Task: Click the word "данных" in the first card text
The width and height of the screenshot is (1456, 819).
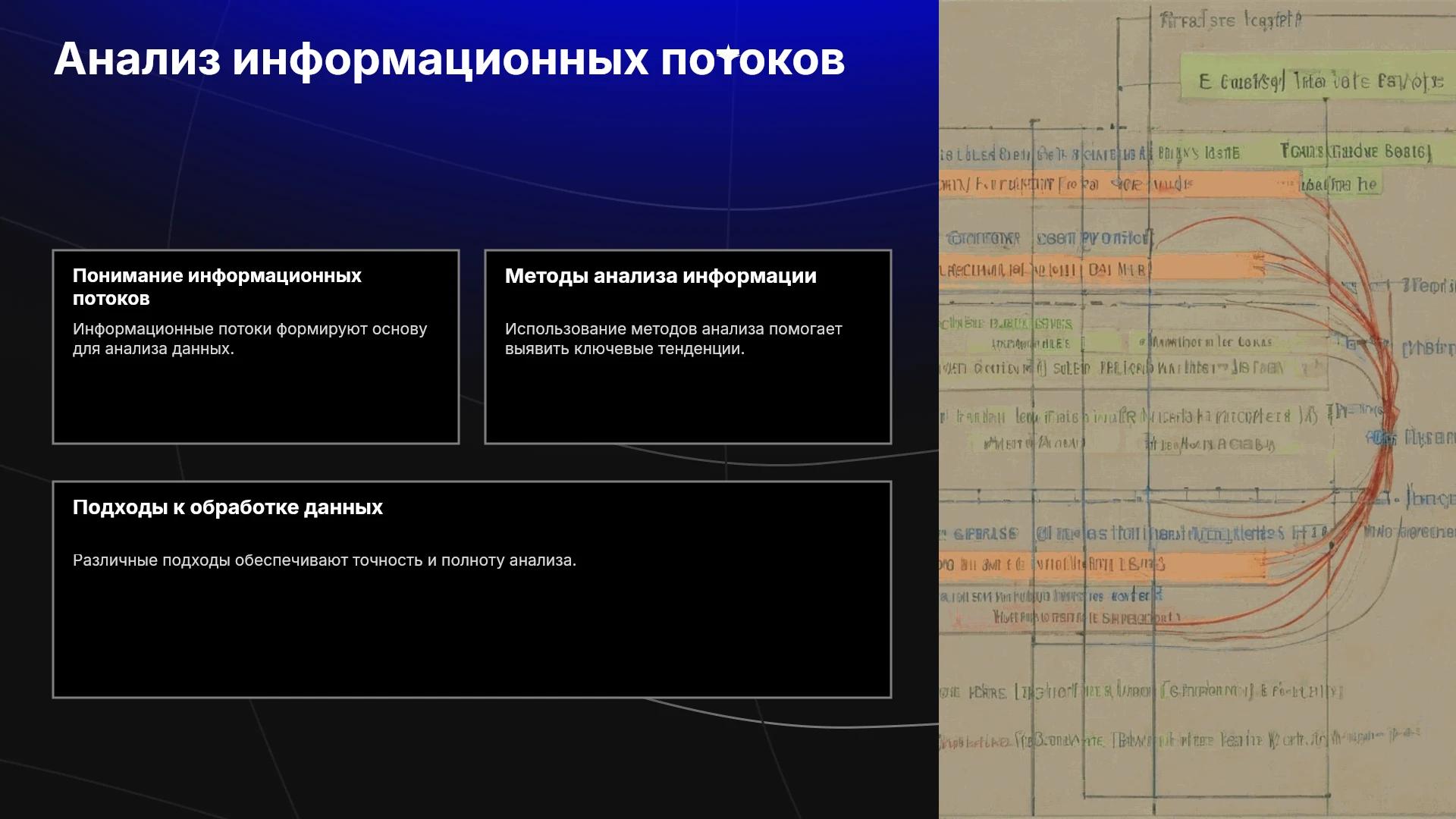Action: point(202,349)
